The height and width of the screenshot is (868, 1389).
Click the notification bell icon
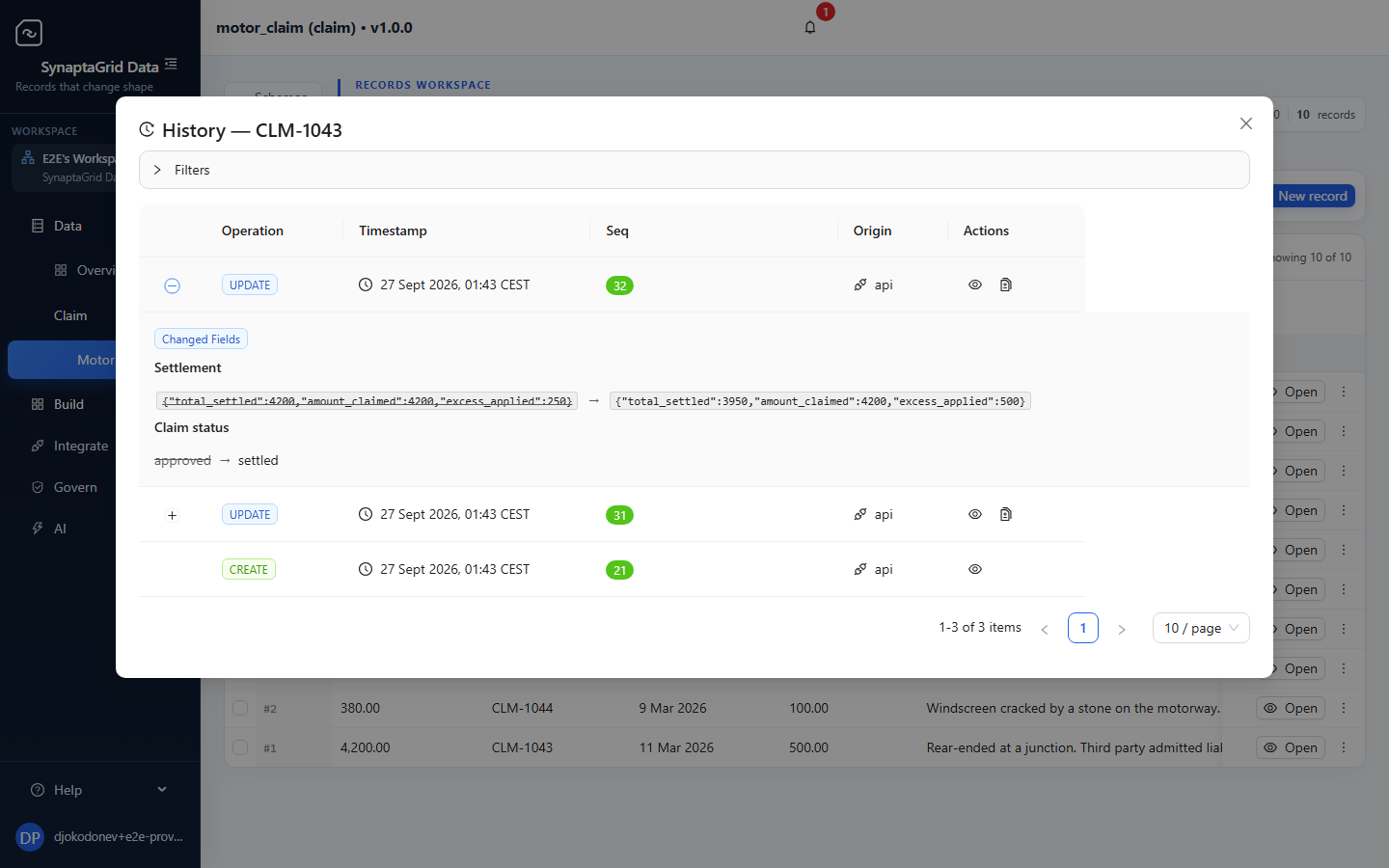[810, 27]
